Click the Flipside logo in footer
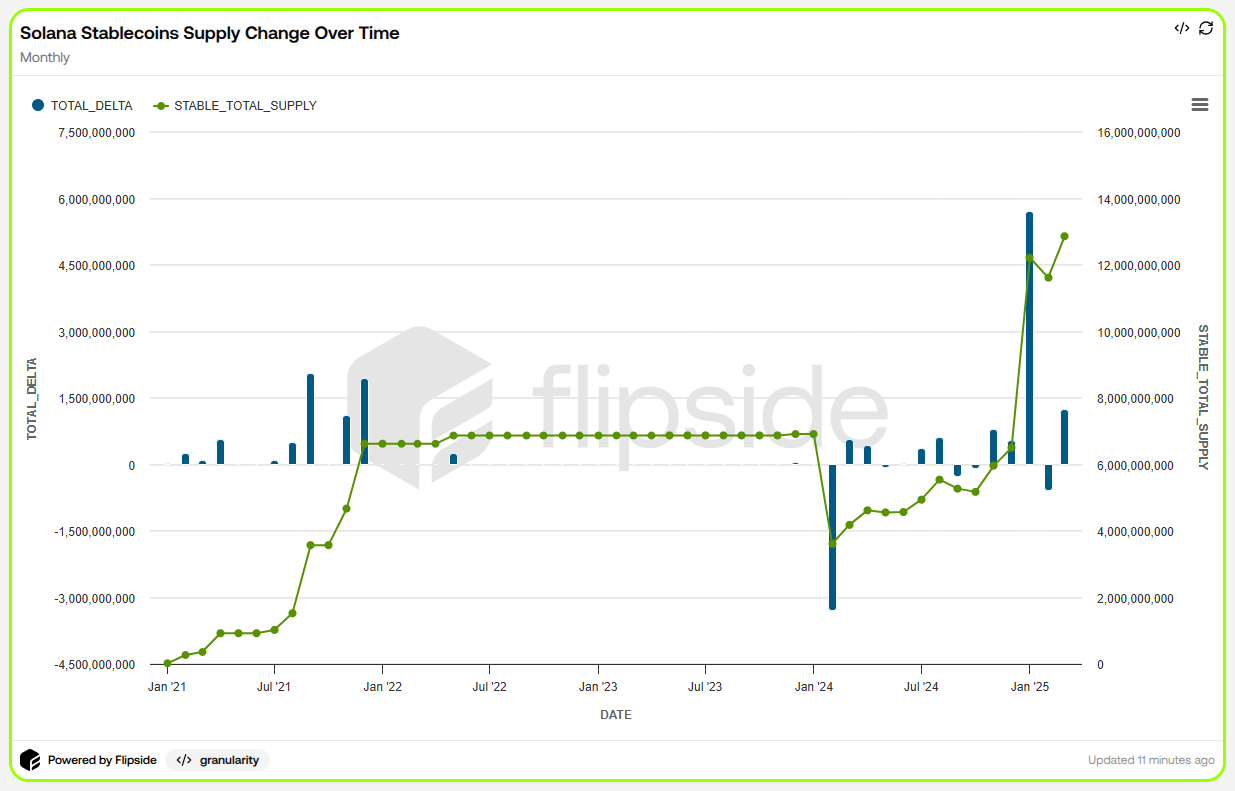The height and width of the screenshot is (791, 1235). pyautogui.click(x=30, y=760)
